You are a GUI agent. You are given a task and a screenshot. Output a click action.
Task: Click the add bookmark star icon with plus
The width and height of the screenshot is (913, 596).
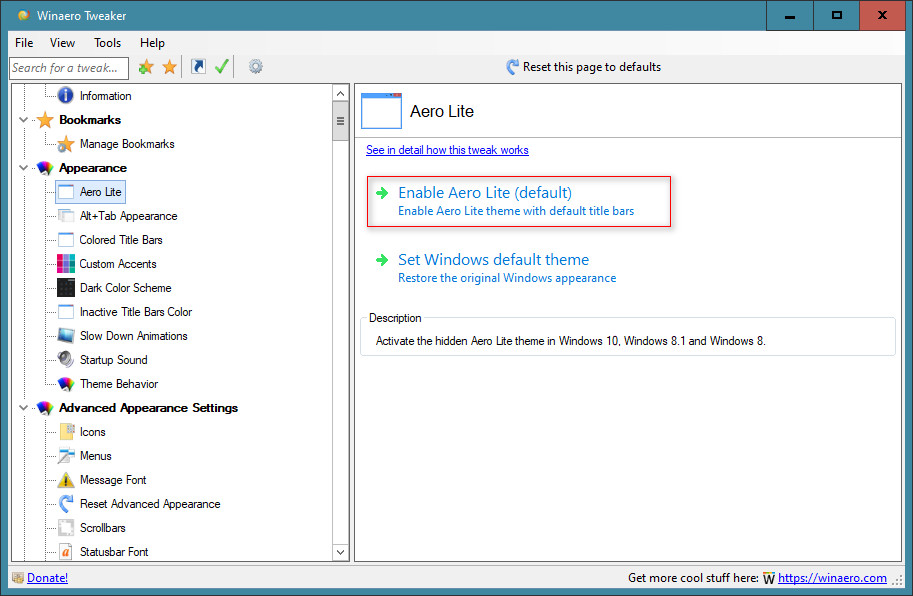[146, 67]
